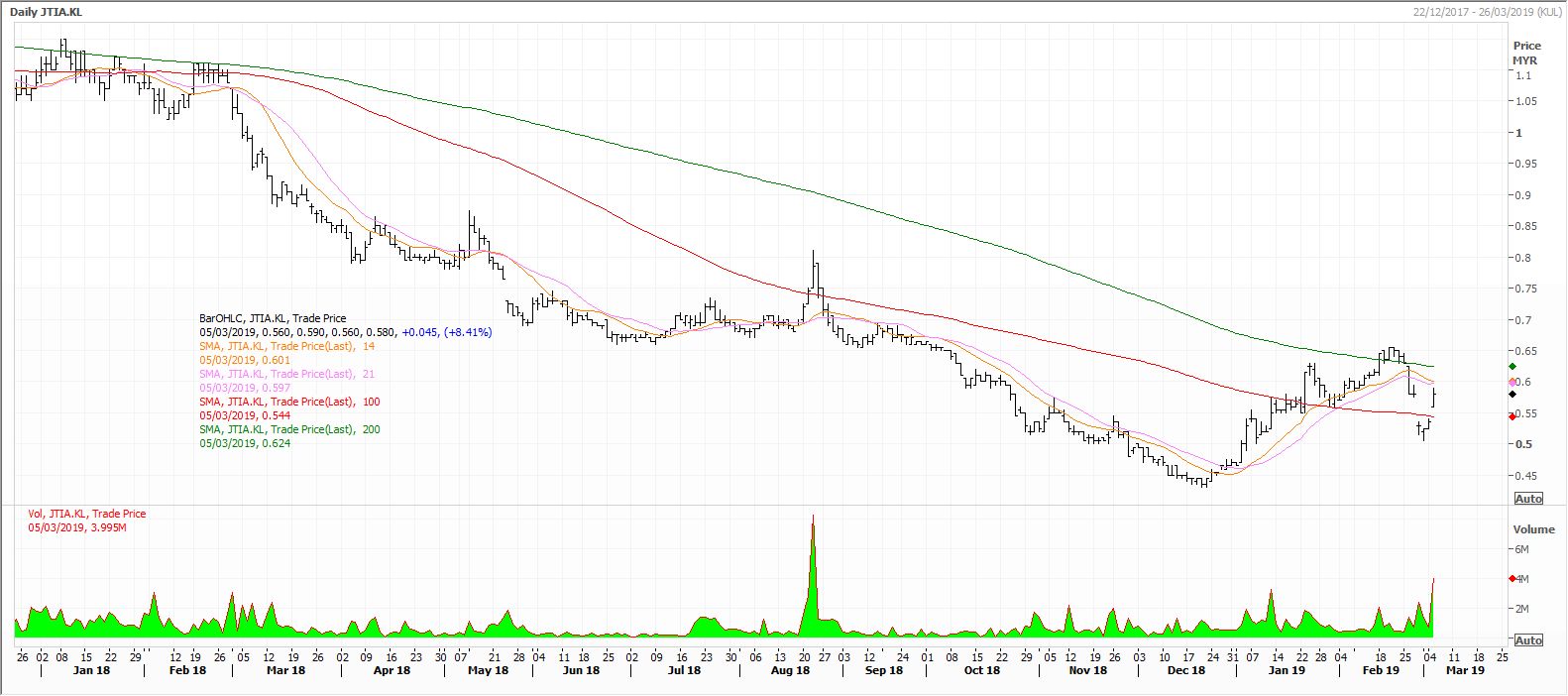Click the August 2018 volume spike peak
This screenshot has width=1568, height=696.
pyautogui.click(x=813, y=517)
